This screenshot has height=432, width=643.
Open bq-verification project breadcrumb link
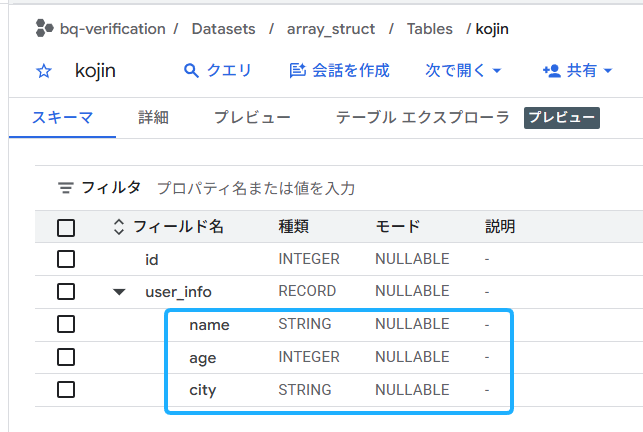[112, 29]
